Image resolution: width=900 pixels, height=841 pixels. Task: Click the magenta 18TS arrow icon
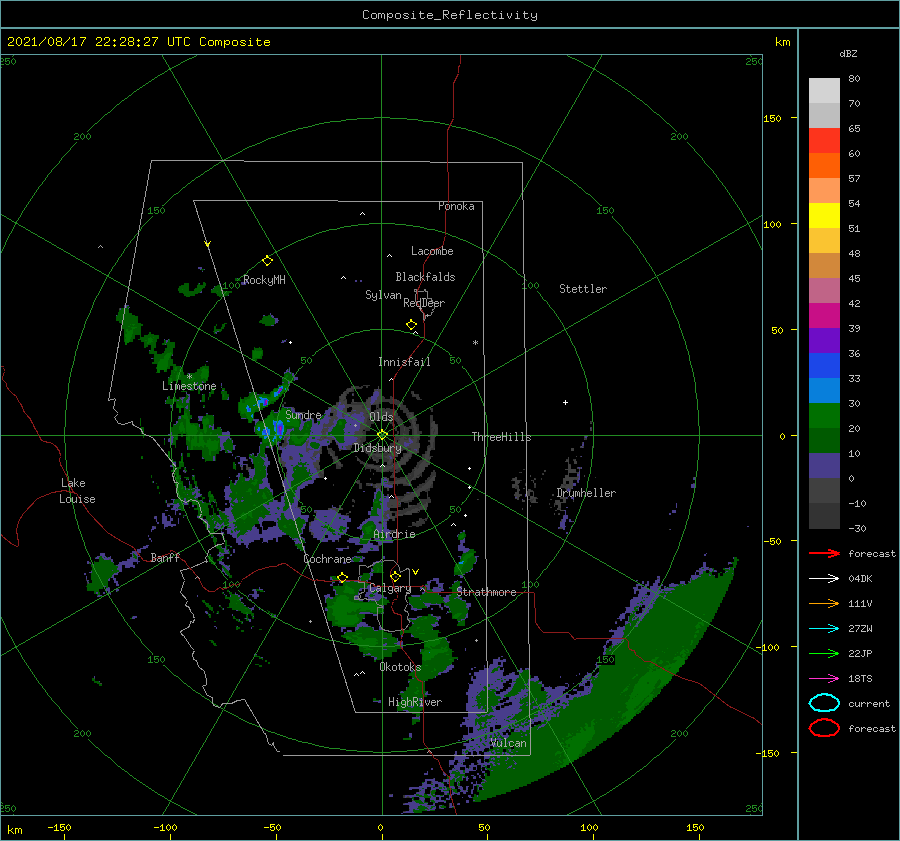tap(824, 679)
